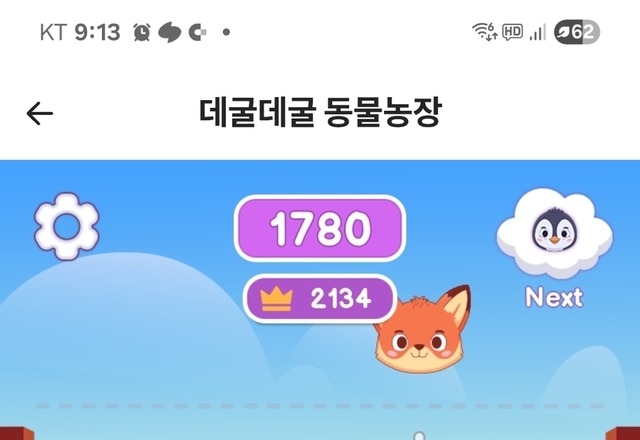Tap the alarm clock status icon

coord(142,32)
